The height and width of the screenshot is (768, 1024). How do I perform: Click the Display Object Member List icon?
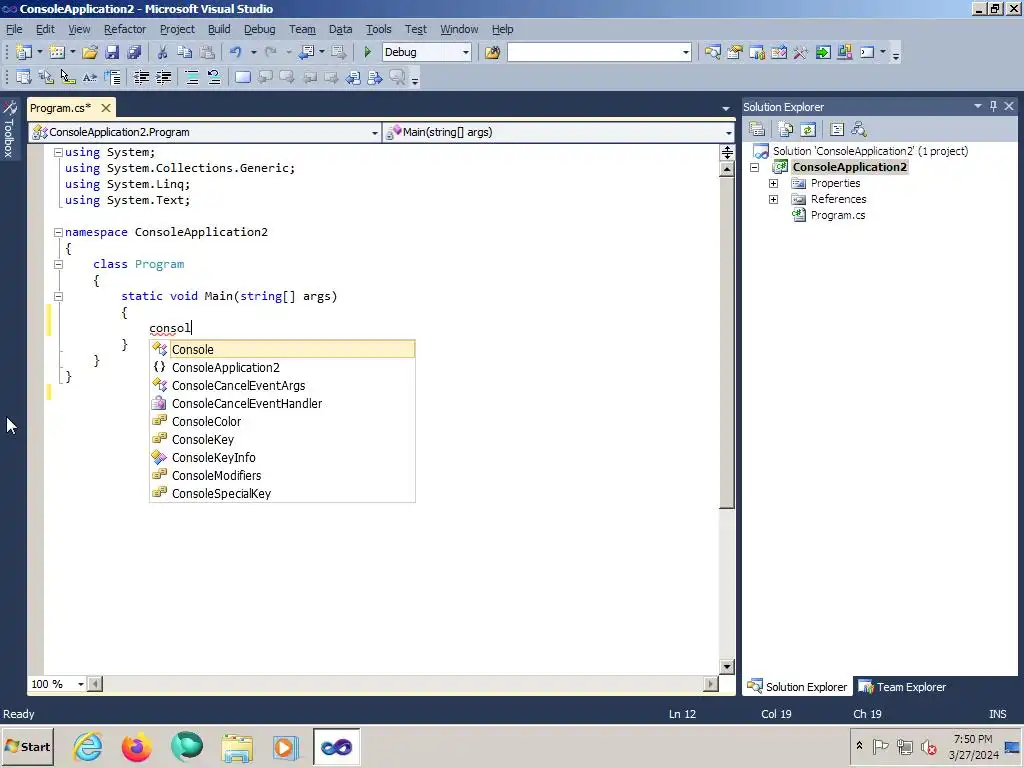click(24, 78)
